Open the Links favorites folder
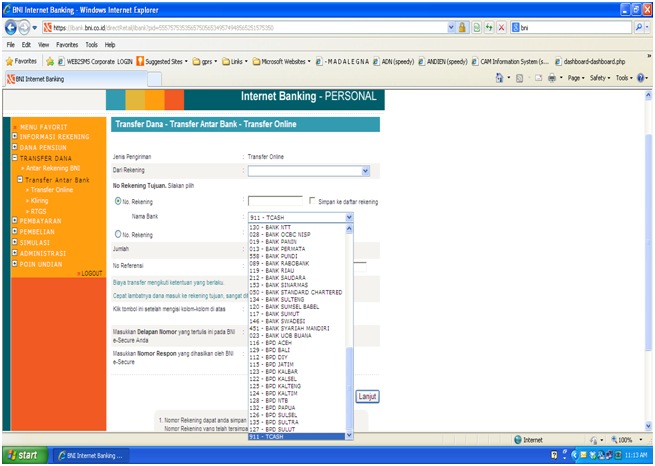The width and height of the screenshot is (655, 466). pyautogui.click(x=235, y=62)
